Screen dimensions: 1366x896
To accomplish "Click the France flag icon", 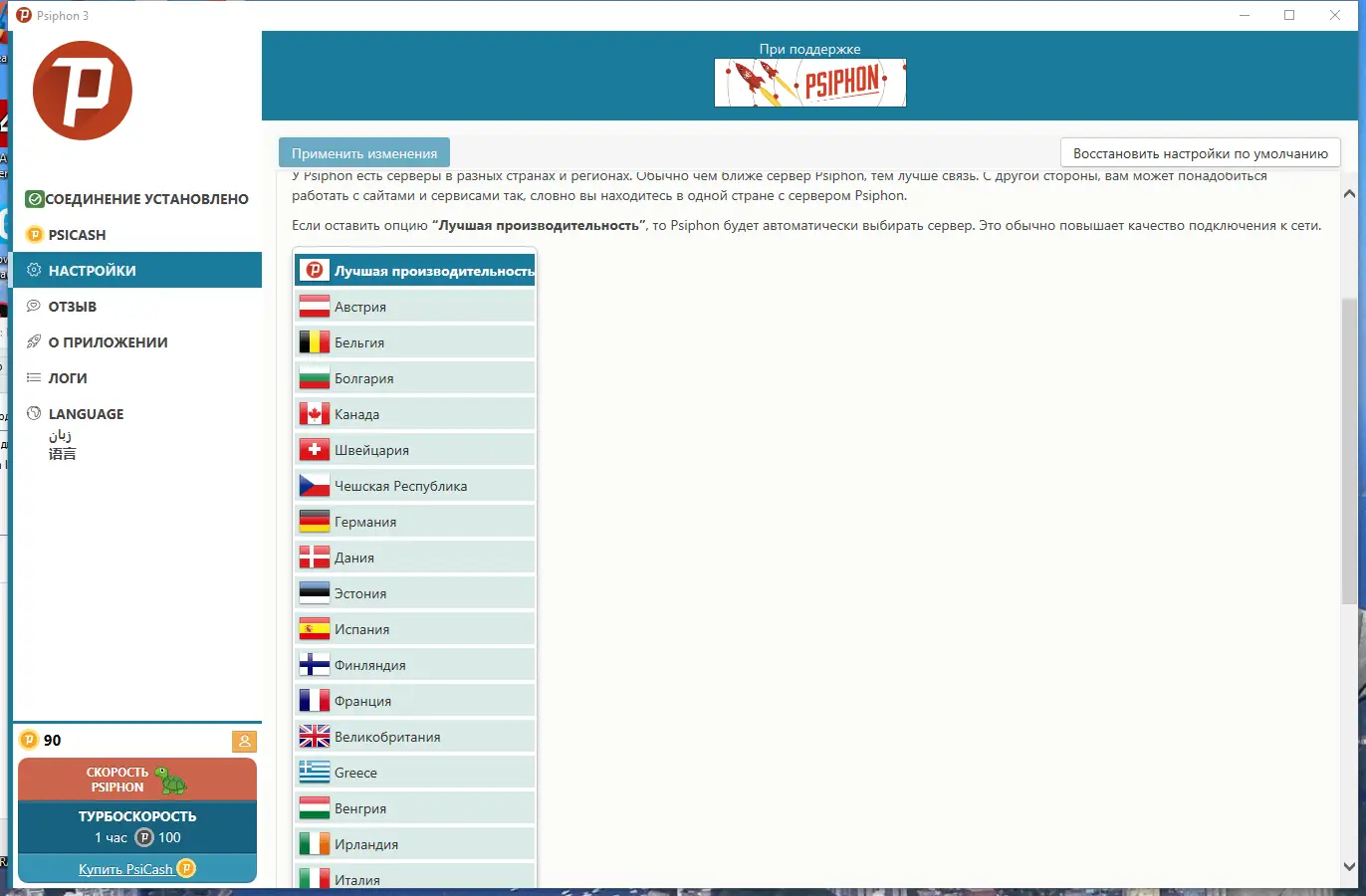I will (315, 701).
